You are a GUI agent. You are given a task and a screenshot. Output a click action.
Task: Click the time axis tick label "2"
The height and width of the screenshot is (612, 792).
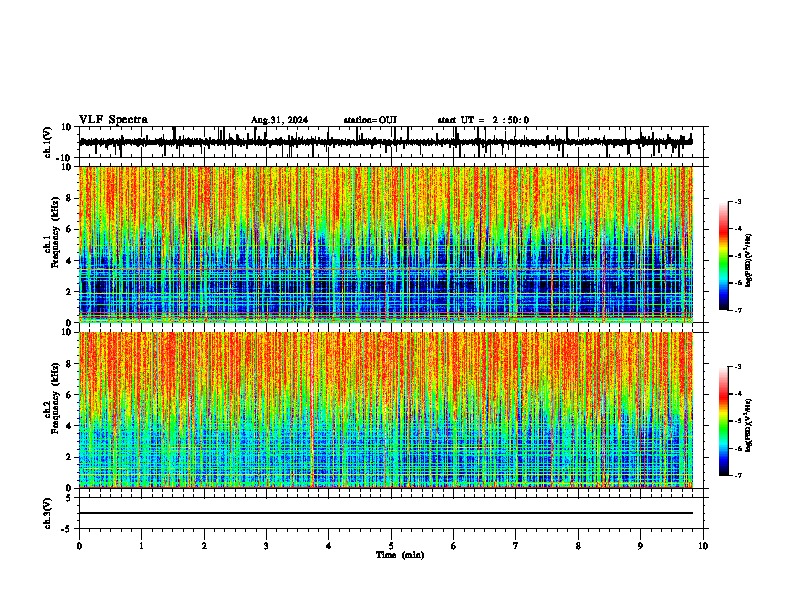click(x=204, y=546)
